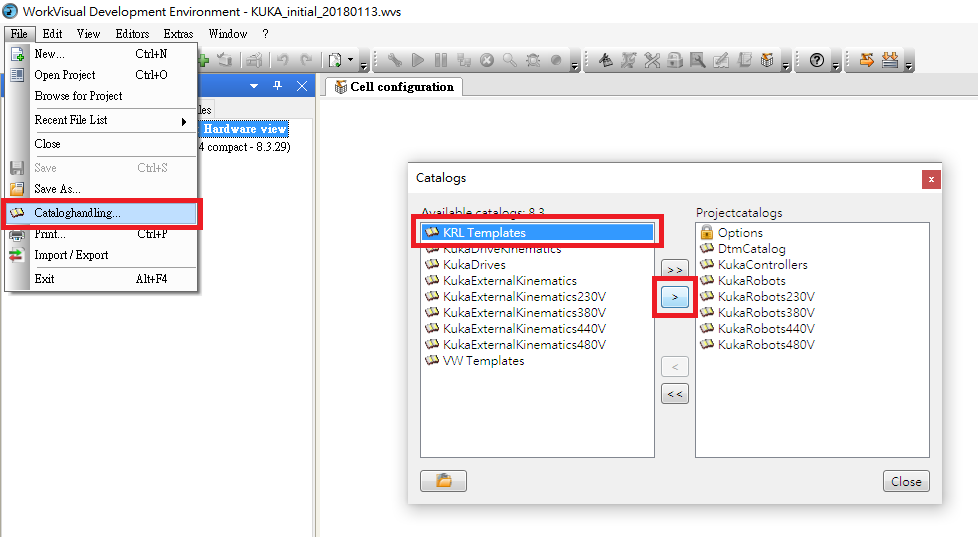Select Browse for Project menu entry
The image size is (978, 537).
[102, 96]
